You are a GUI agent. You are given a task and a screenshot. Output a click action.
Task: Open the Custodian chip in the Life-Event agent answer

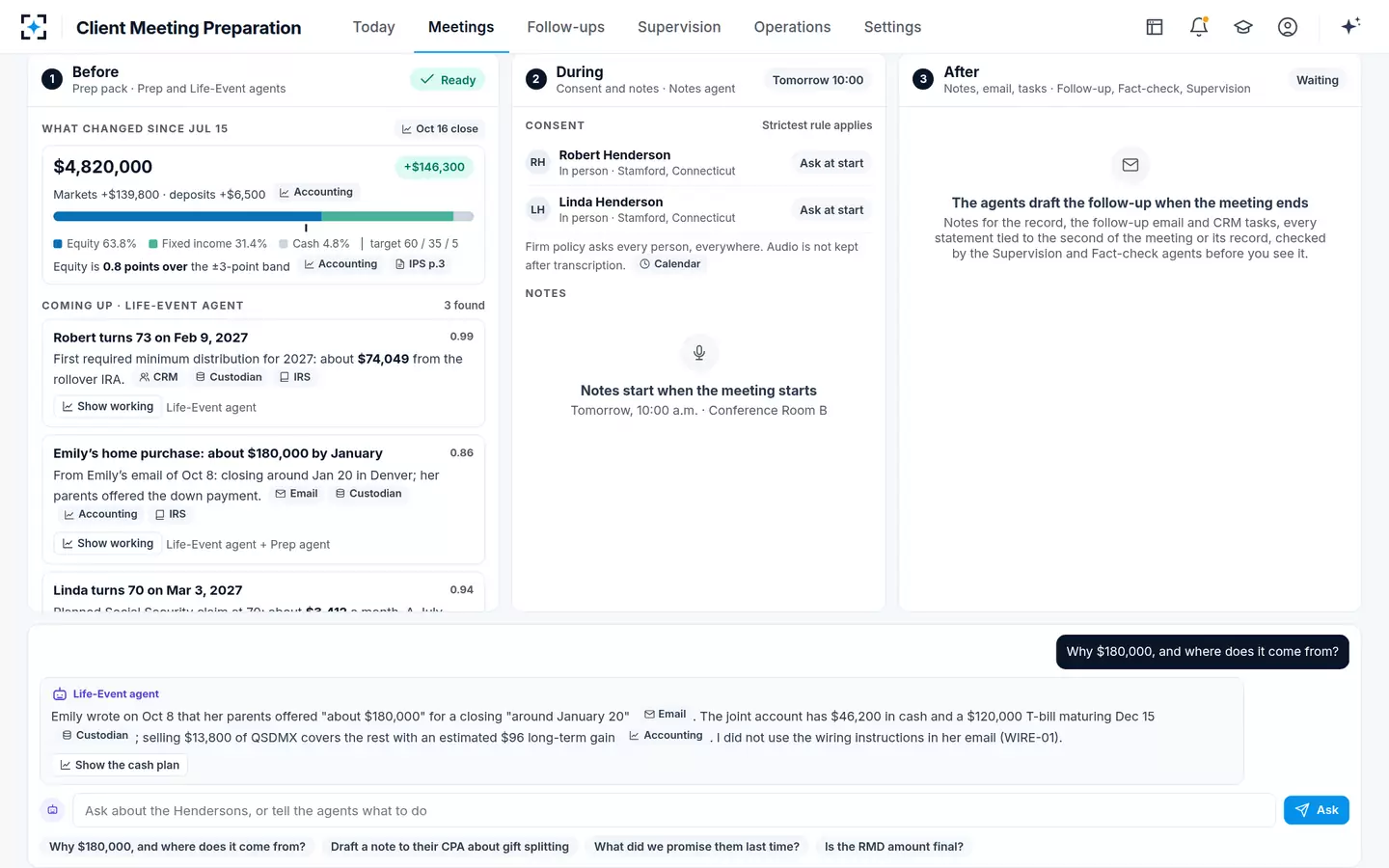(95, 736)
